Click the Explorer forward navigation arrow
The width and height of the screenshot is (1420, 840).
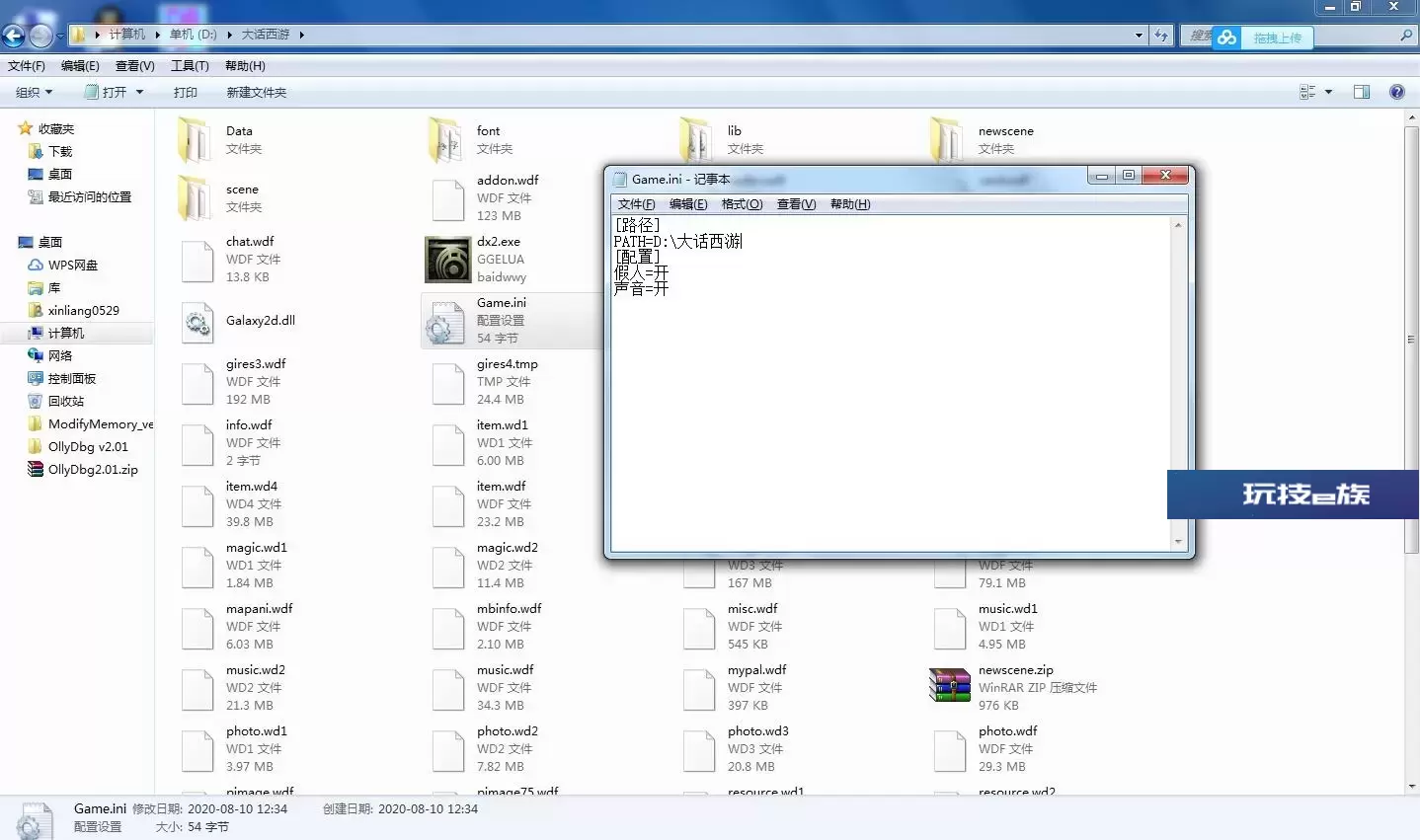40,37
